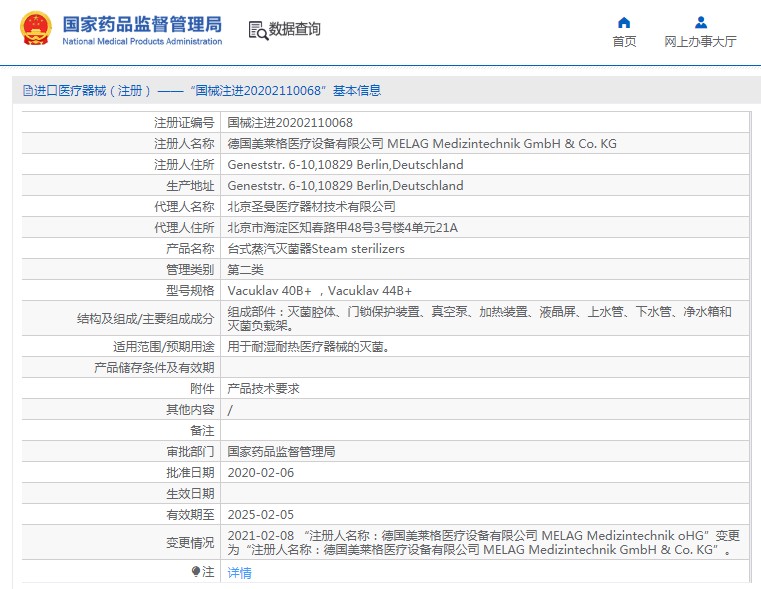
Task: Click the user icon above 网上办事大厅
Action: (x=701, y=22)
